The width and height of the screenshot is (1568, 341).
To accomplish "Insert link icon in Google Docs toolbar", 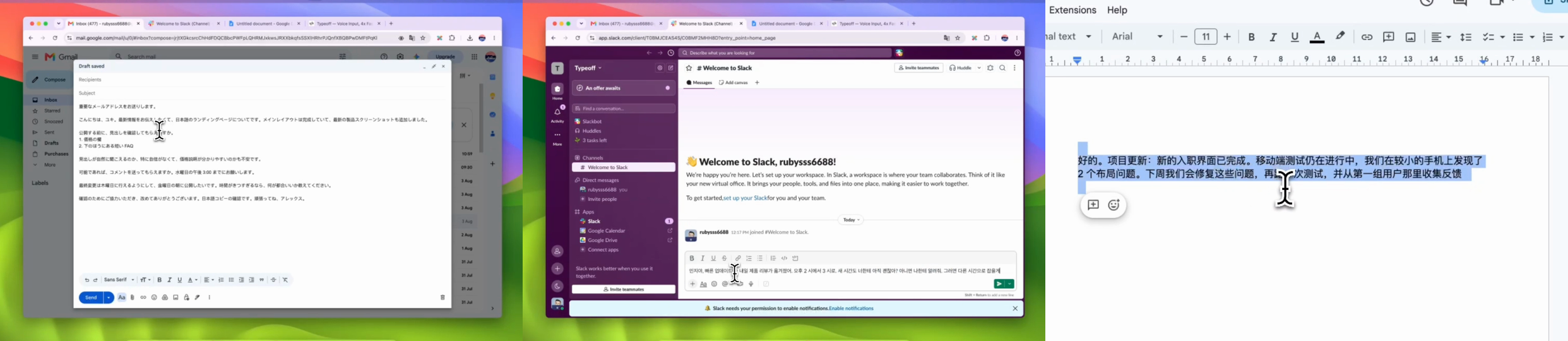I will [1367, 37].
